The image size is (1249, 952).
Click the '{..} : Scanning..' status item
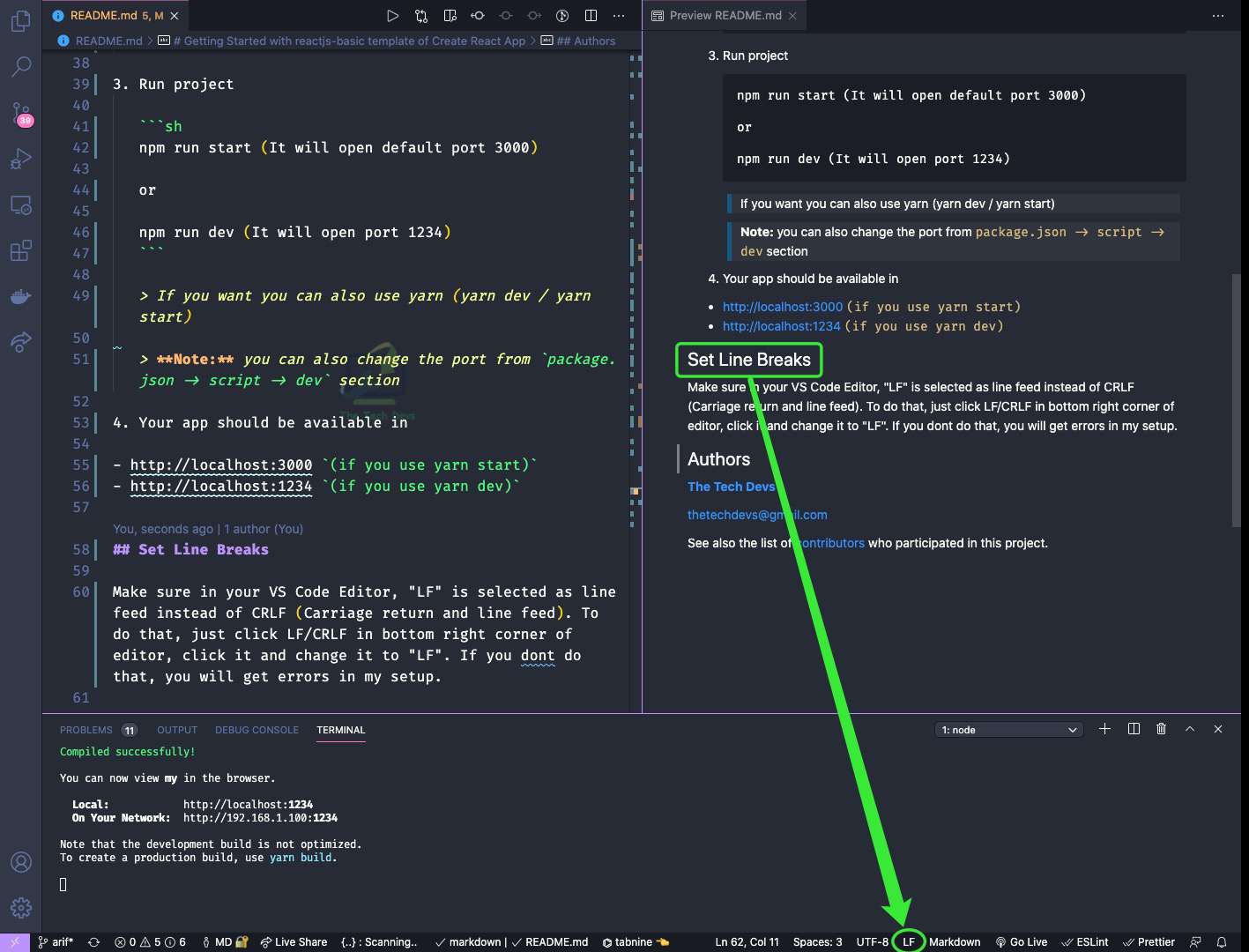click(379, 942)
